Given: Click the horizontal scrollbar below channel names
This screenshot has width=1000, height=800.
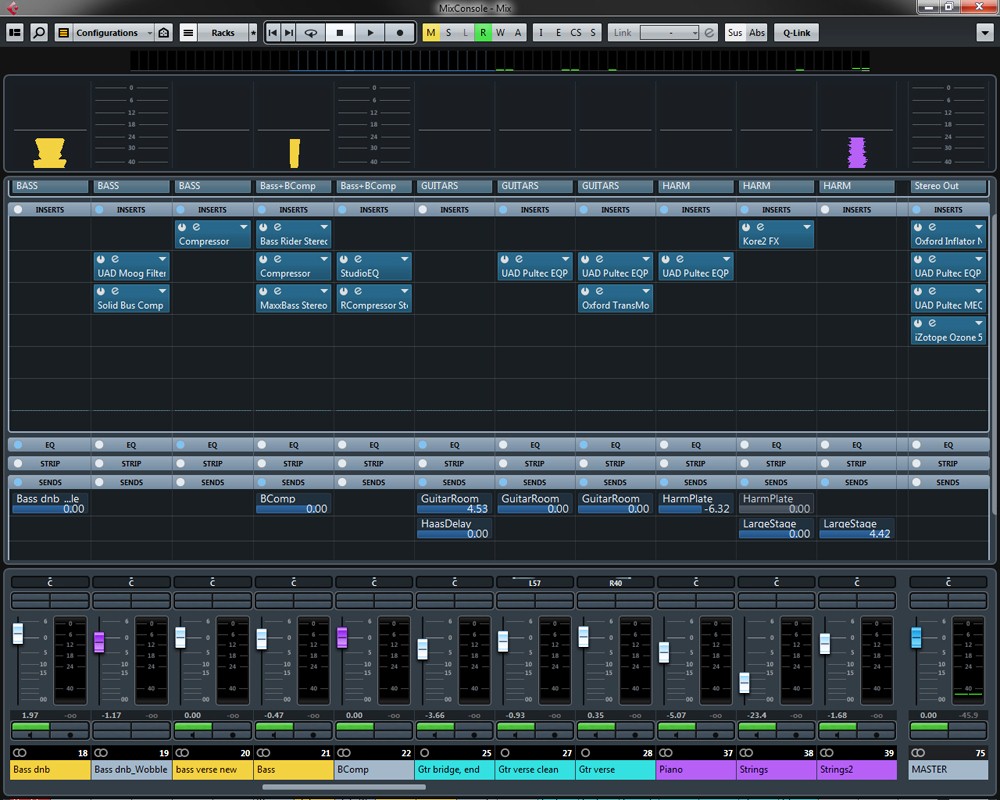Looking at the screenshot, I should pyautogui.click(x=344, y=787).
